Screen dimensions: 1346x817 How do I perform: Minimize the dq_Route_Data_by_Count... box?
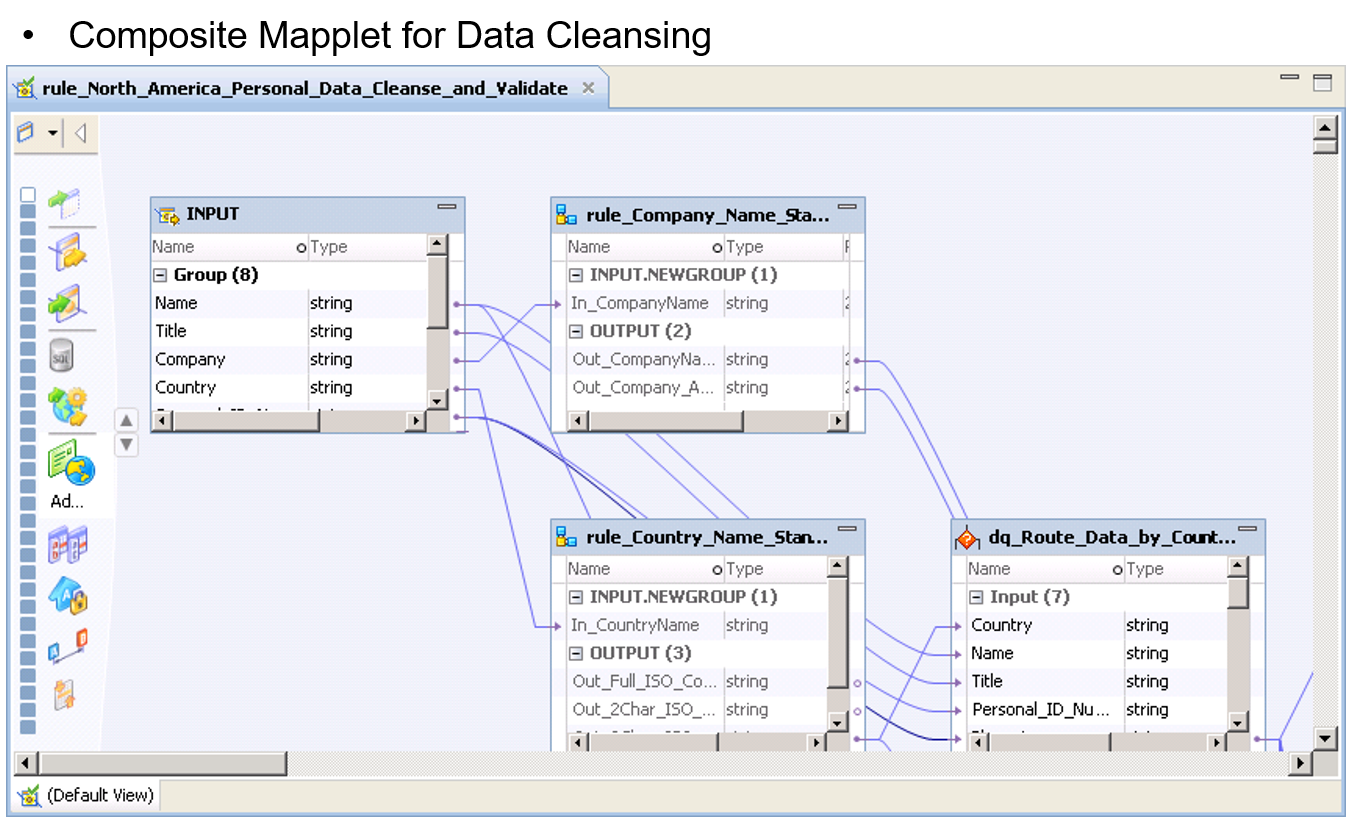[x=1247, y=529]
